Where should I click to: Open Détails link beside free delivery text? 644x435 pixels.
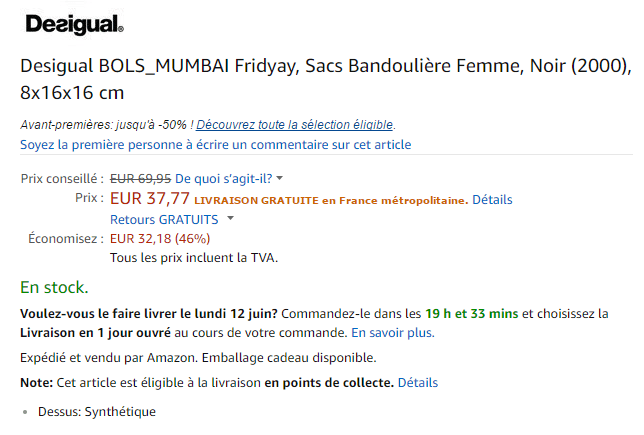pyautogui.click(x=492, y=200)
